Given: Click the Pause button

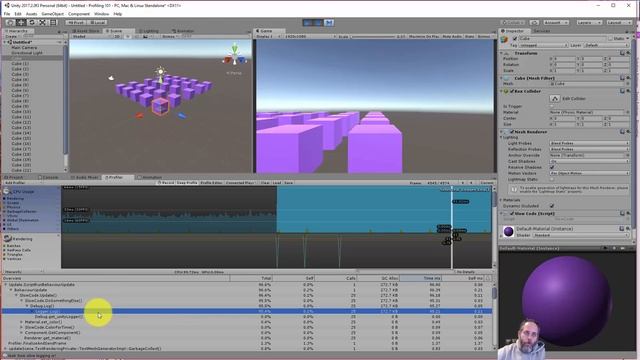Looking at the screenshot, I should [x=318, y=23].
